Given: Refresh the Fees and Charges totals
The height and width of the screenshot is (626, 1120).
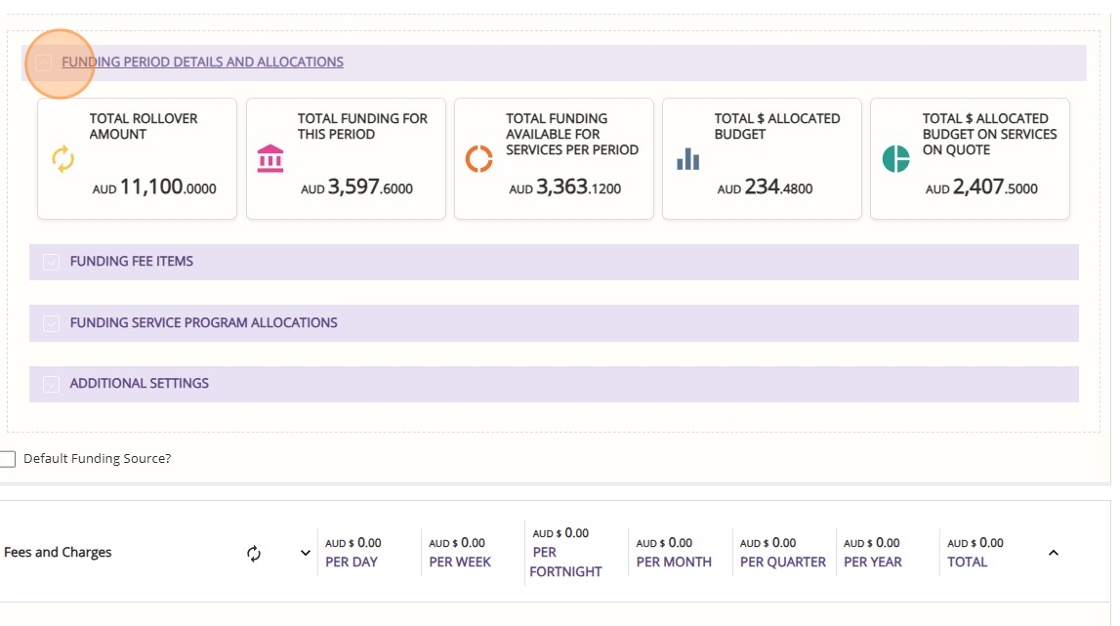Looking at the screenshot, I should click(254, 554).
